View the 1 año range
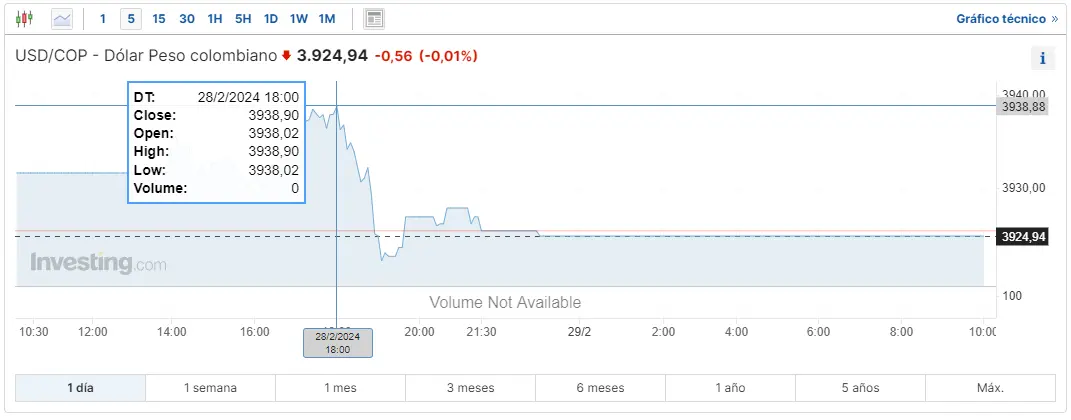Screen dimensions: 1071x420 point(730,388)
